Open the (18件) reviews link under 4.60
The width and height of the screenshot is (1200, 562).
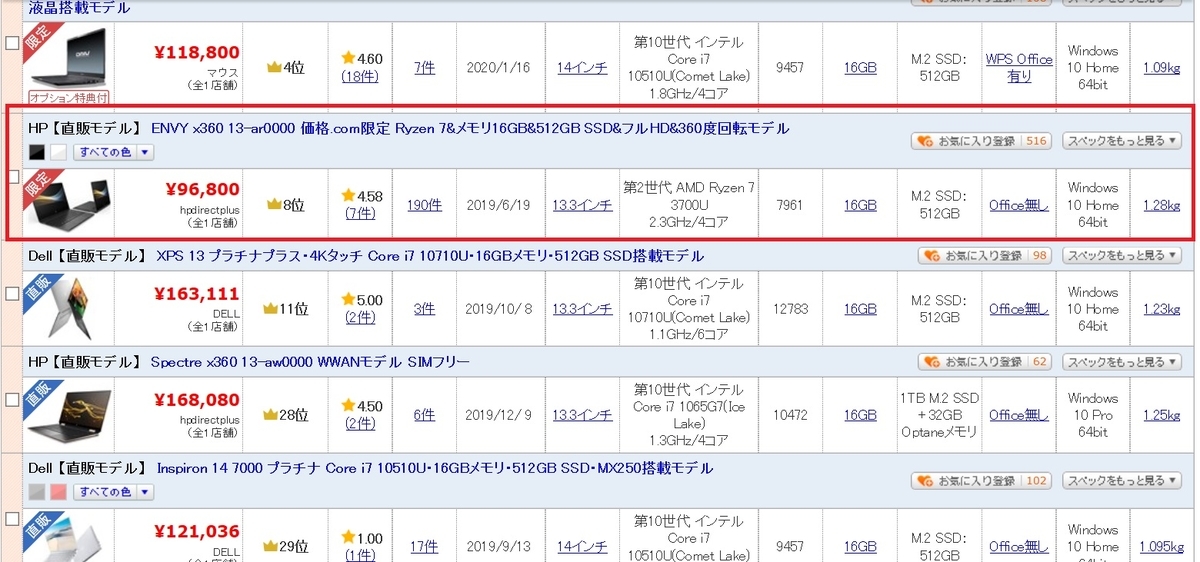pyautogui.click(x=360, y=76)
